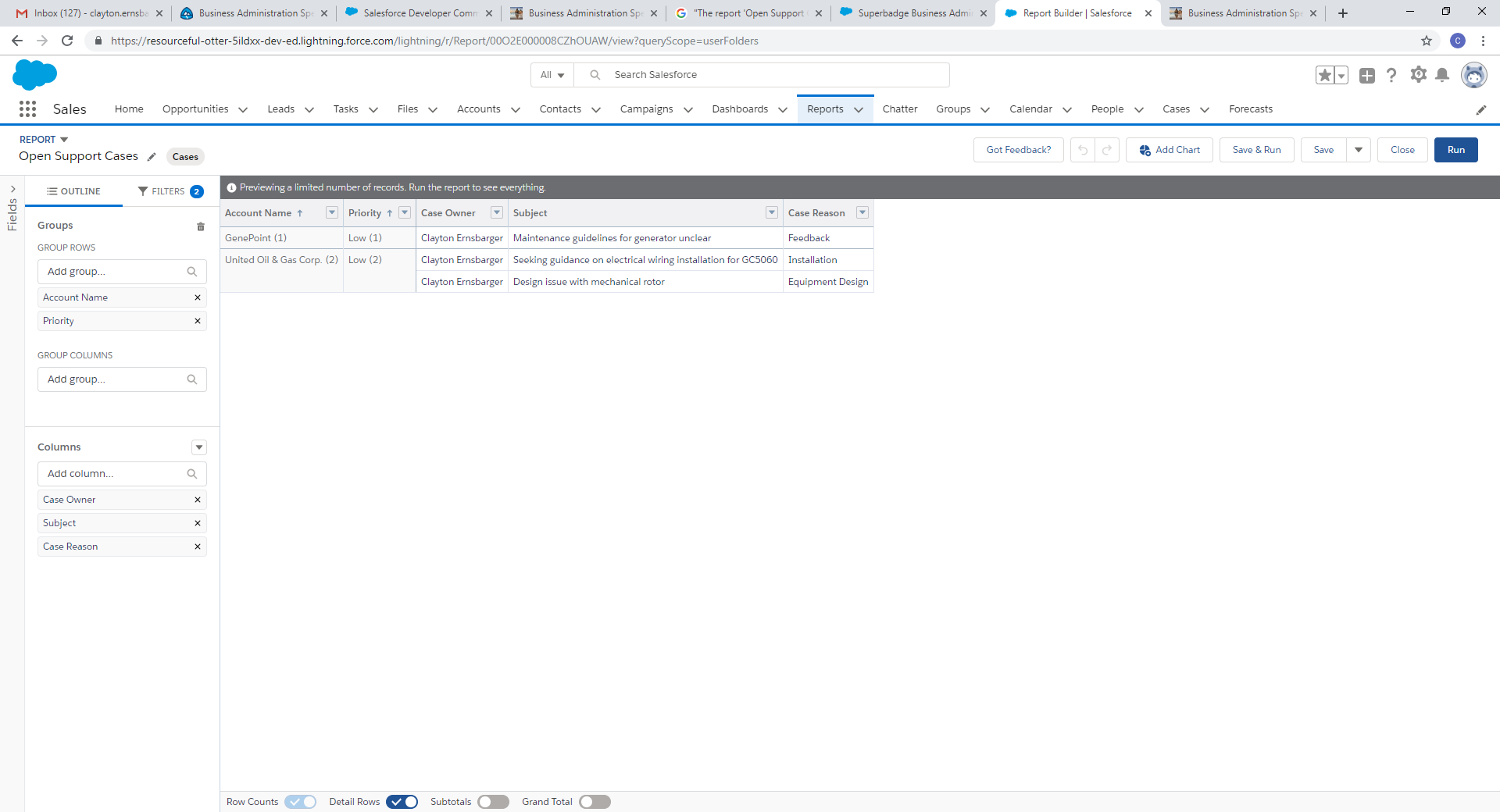The image size is (1500, 812).
Task: Open the Setup gear icon
Action: (1419, 74)
